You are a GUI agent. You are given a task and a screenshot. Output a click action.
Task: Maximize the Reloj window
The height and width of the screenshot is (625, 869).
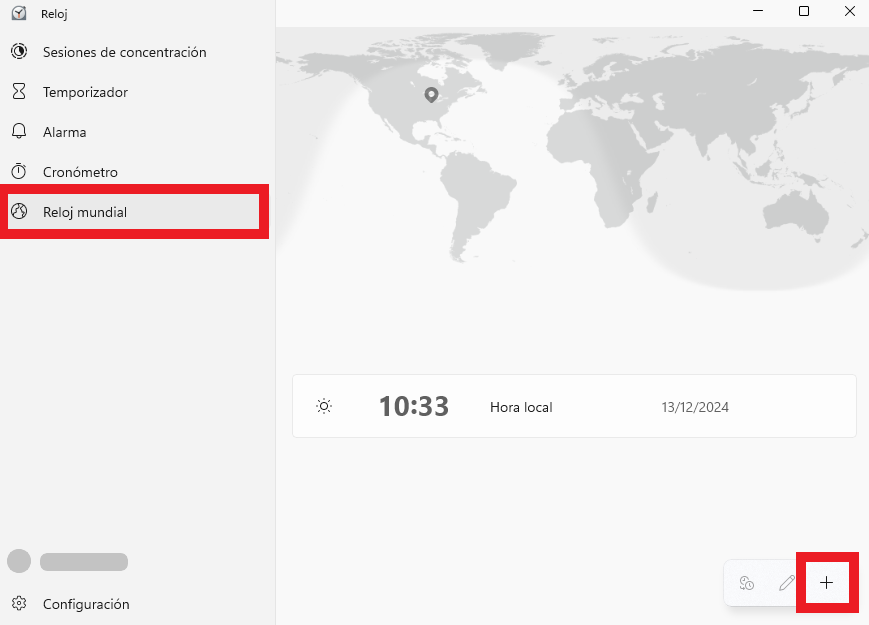point(804,12)
